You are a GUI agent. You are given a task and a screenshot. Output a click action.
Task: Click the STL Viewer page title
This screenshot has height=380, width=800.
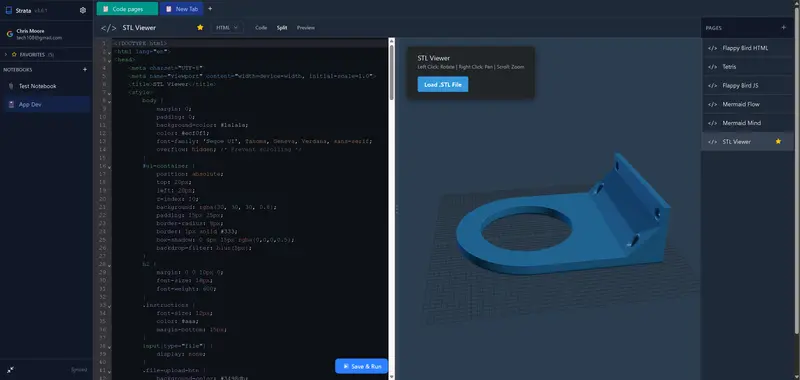tap(139, 28)
